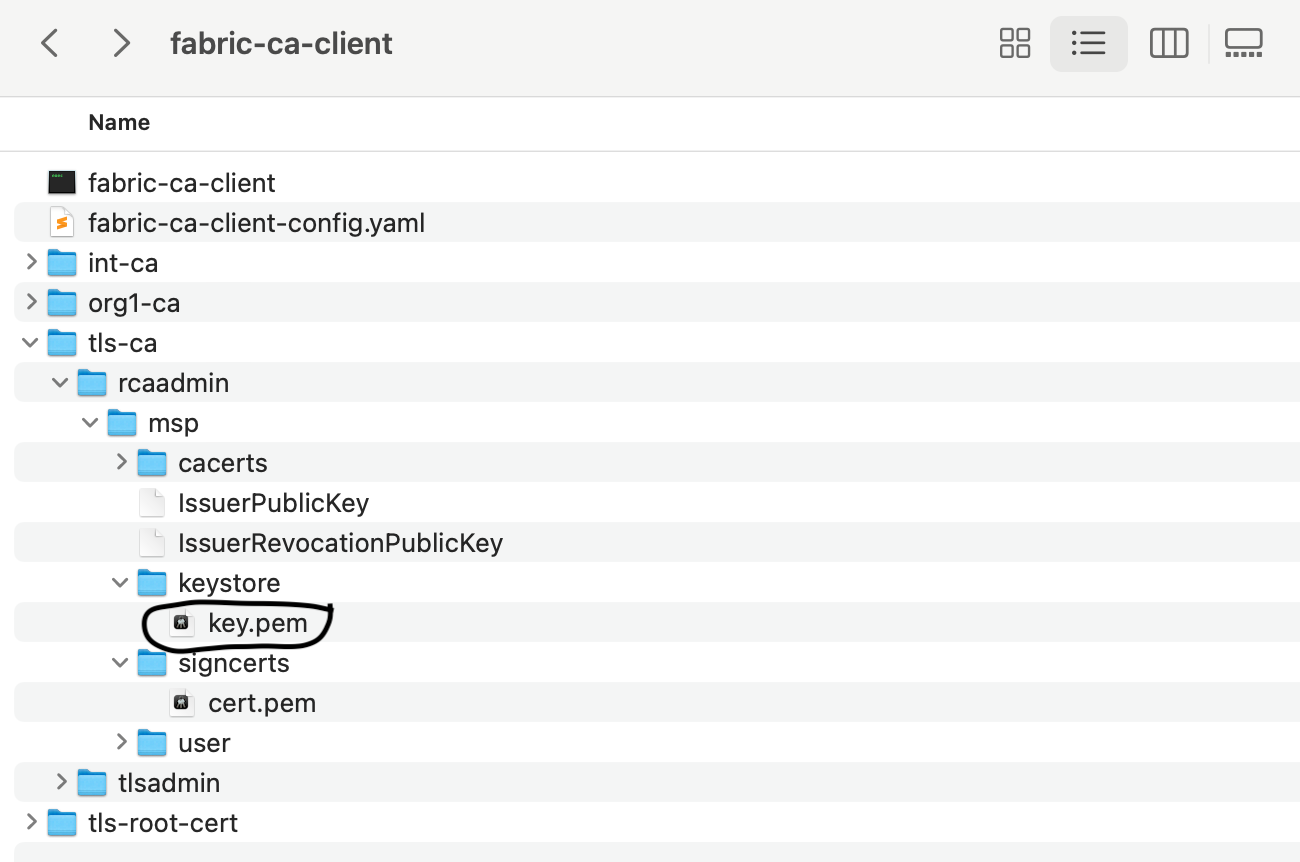Expand the int-ca folder

pyautogui.click(x=31, y=262)
